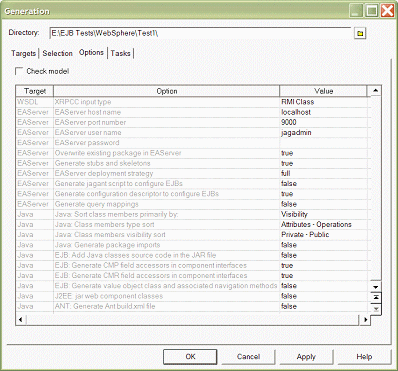Click the options list scroll-down arrow
Screen dimensions: 398x371
376,287
